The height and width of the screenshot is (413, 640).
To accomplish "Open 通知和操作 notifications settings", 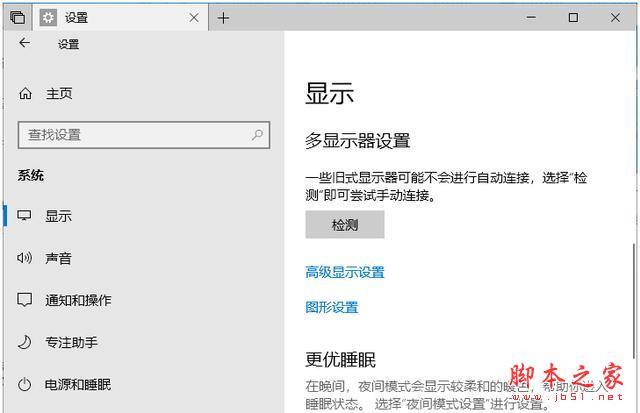I will pyautogui.click(x=78, y=300).
